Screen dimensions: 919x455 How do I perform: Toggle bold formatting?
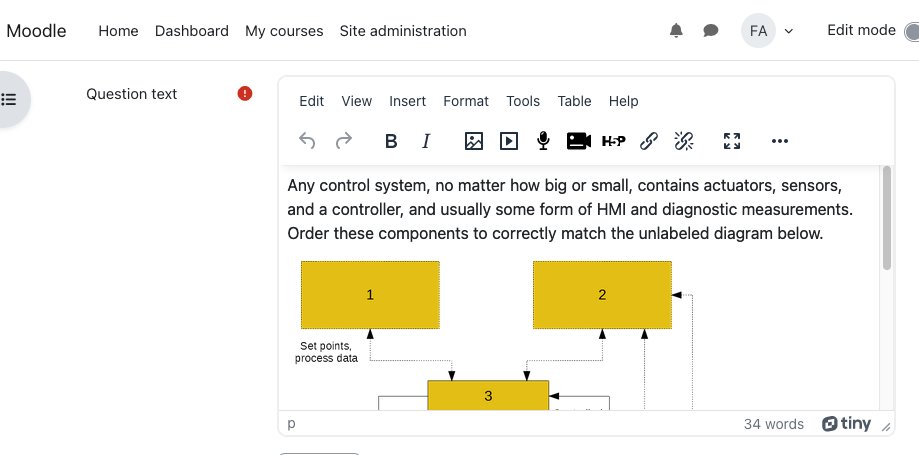point(391,141)
